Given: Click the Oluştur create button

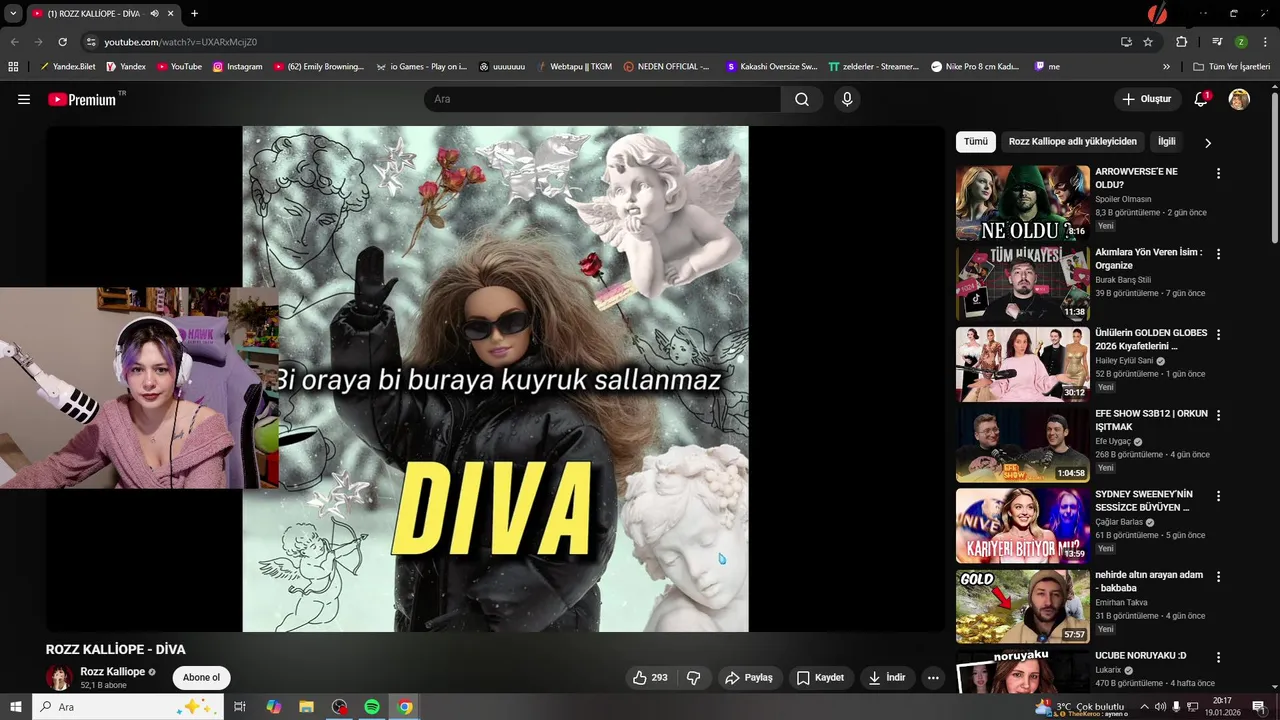Looking at the screenshot, I should coord(1146,99).
